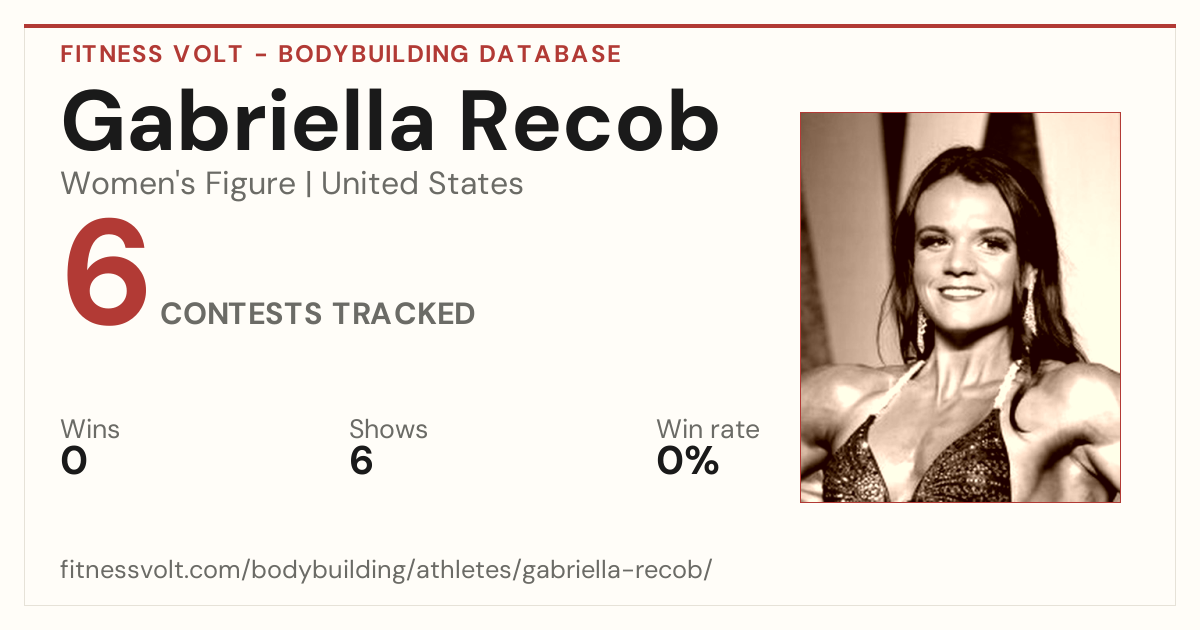Select the 0% win rate value
1200x630 pixels.
tap(688, 461)
